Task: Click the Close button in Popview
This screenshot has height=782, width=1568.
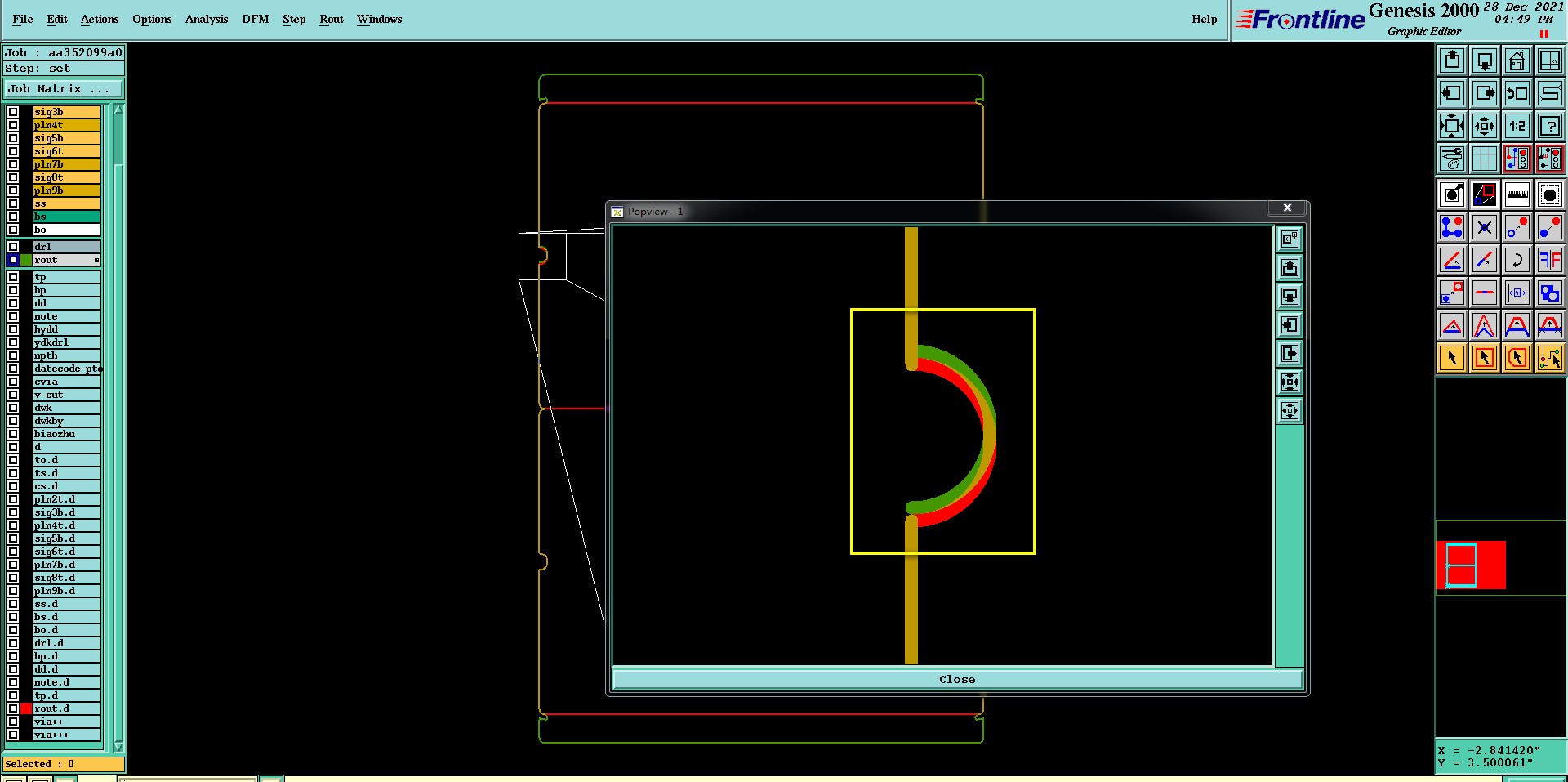Action: pyautogui.click(x=957, y=680)
